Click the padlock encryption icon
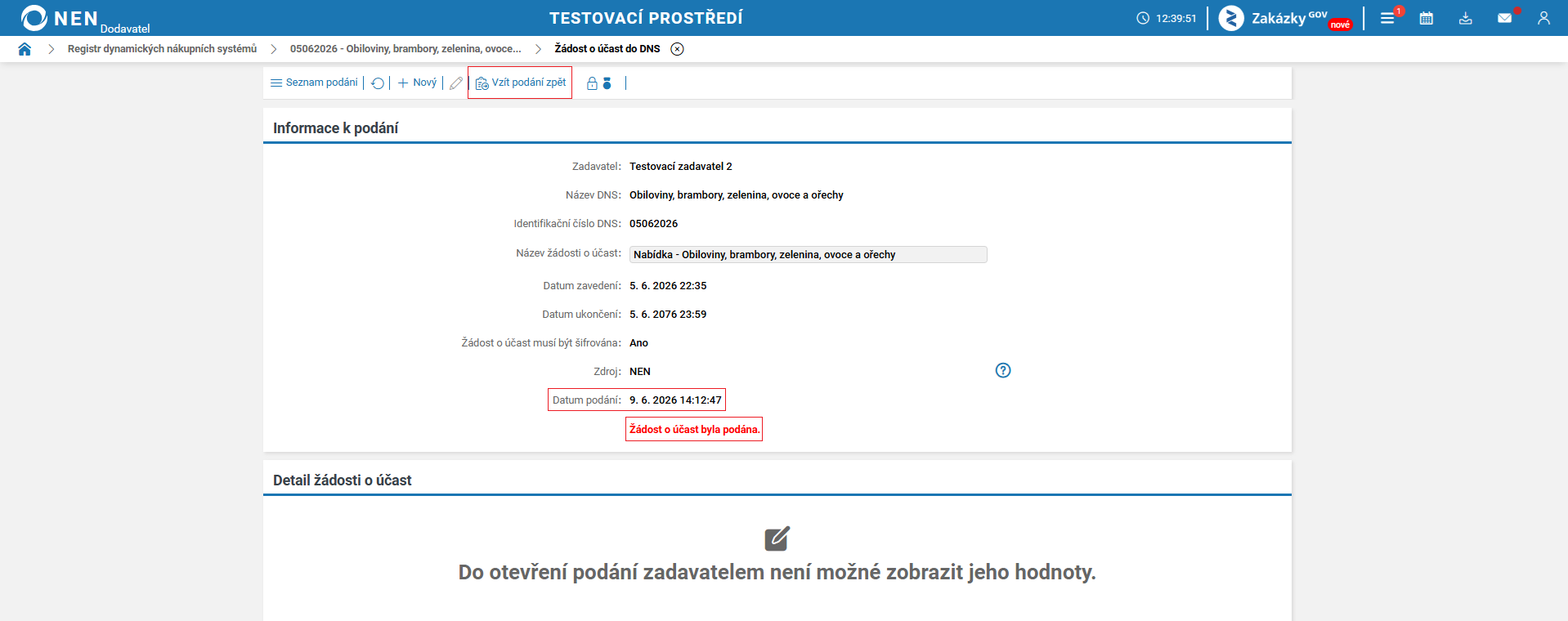1568x621 pixels. click(x=592, y=83)
